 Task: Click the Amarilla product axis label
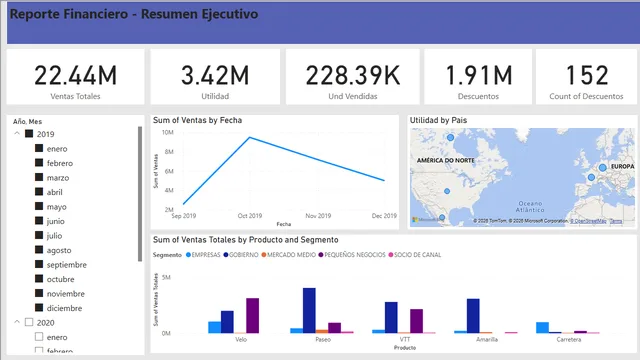(x=487, y=340)
